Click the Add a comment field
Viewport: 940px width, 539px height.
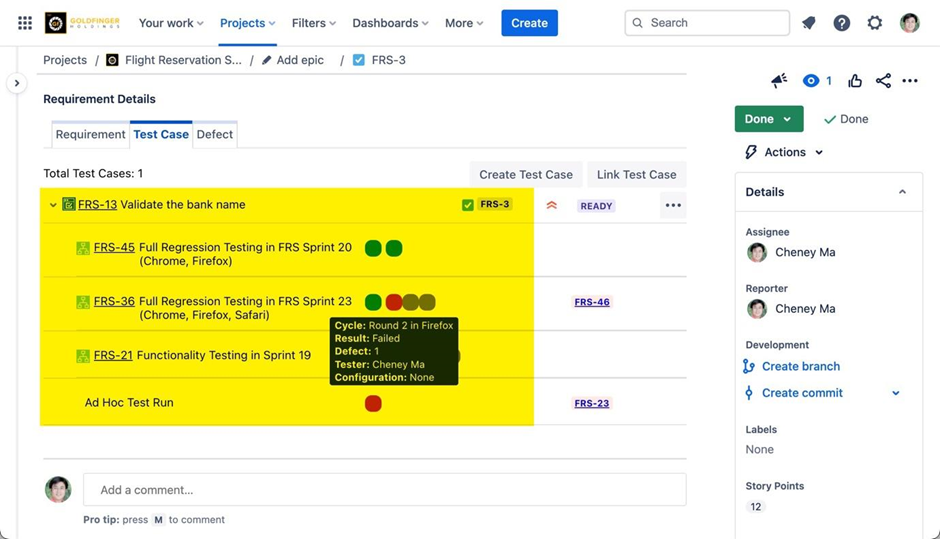(384, 490)
